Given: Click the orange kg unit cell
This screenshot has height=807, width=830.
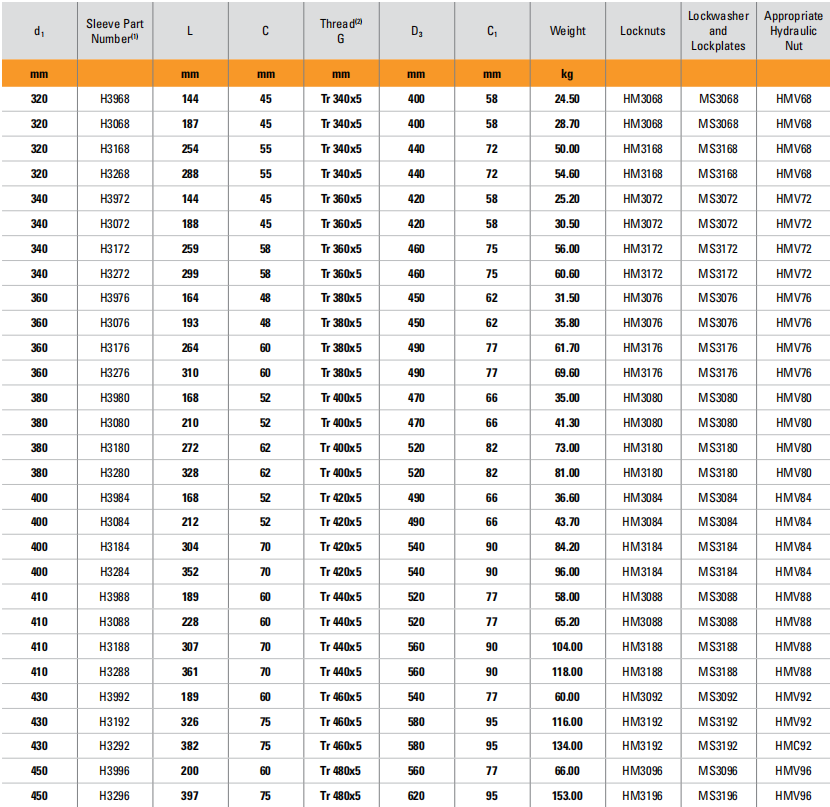Looking at the screenshot, I should coord(567,74).
